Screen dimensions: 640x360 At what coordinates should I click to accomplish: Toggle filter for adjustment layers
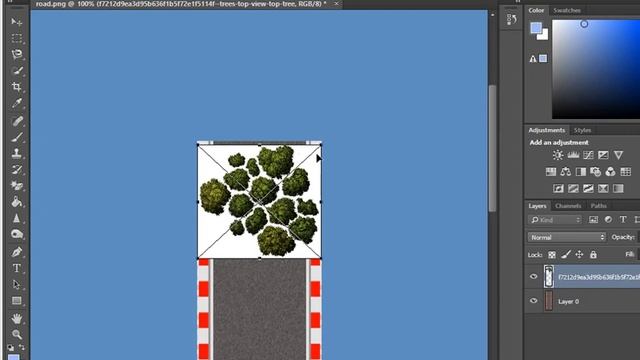click(608, 220)
